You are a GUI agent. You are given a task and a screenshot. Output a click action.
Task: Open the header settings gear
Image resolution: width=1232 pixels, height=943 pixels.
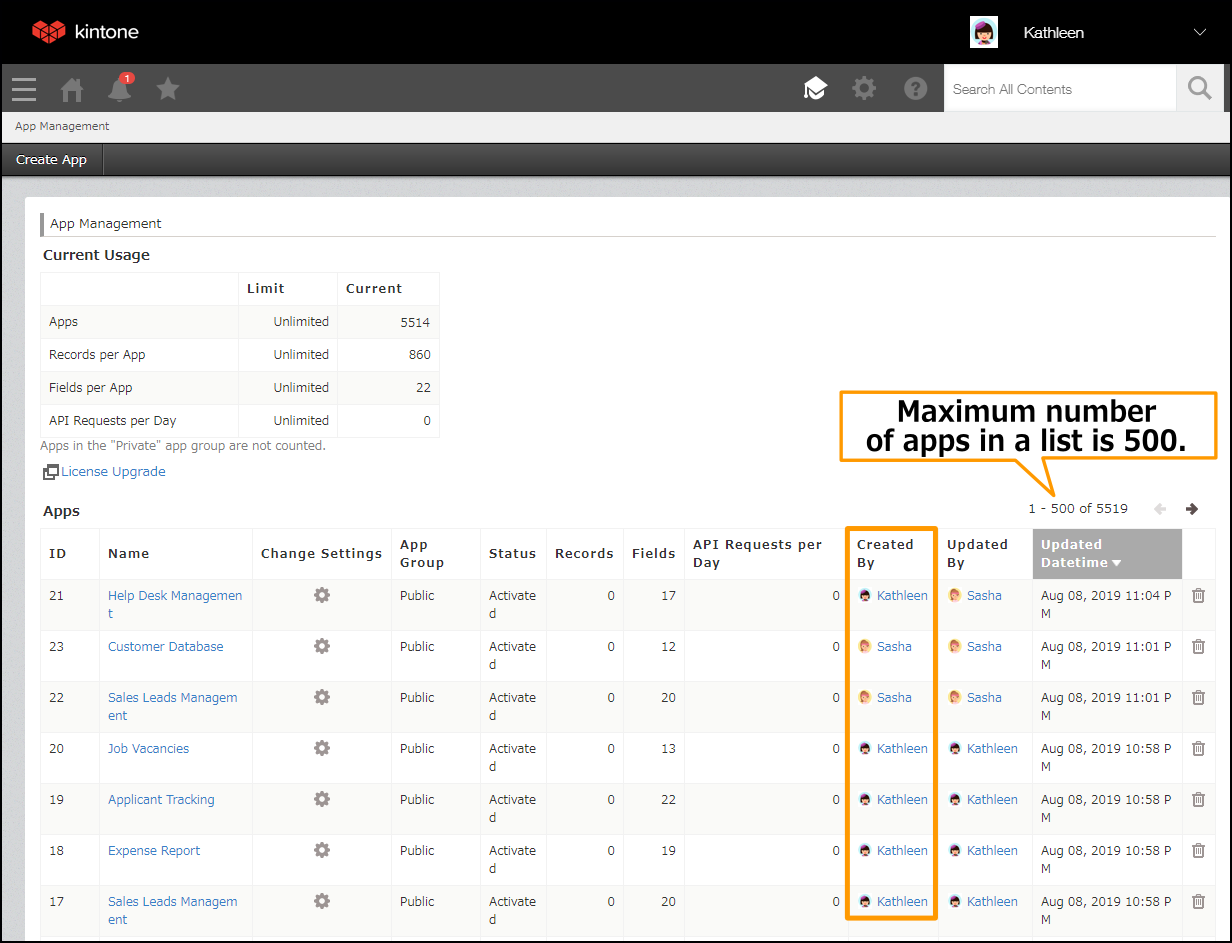click(864, 89)
